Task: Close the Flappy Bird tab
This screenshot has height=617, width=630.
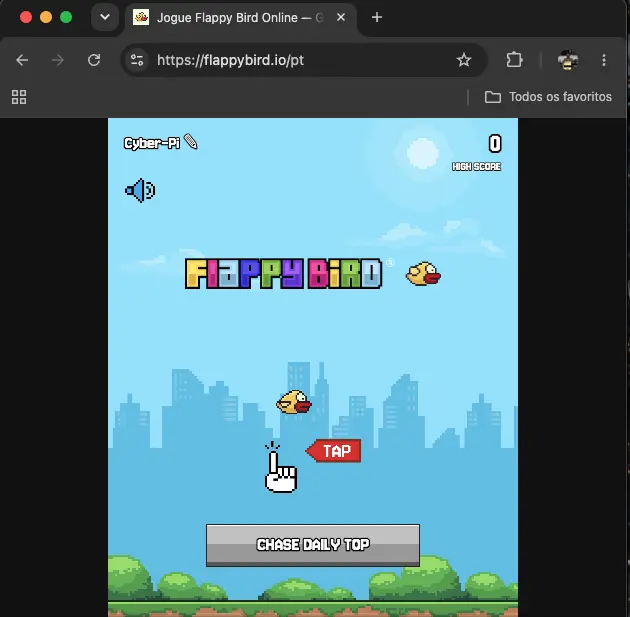Action: click(x=341, y=17)
